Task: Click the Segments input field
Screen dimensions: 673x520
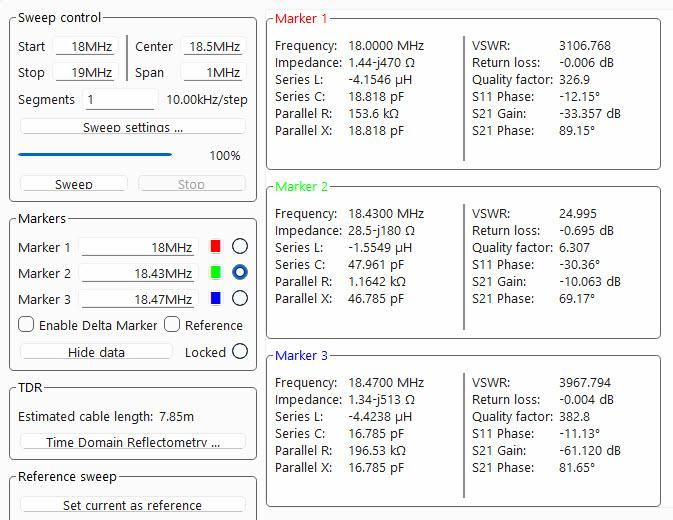Action: (x=120, y=100)
